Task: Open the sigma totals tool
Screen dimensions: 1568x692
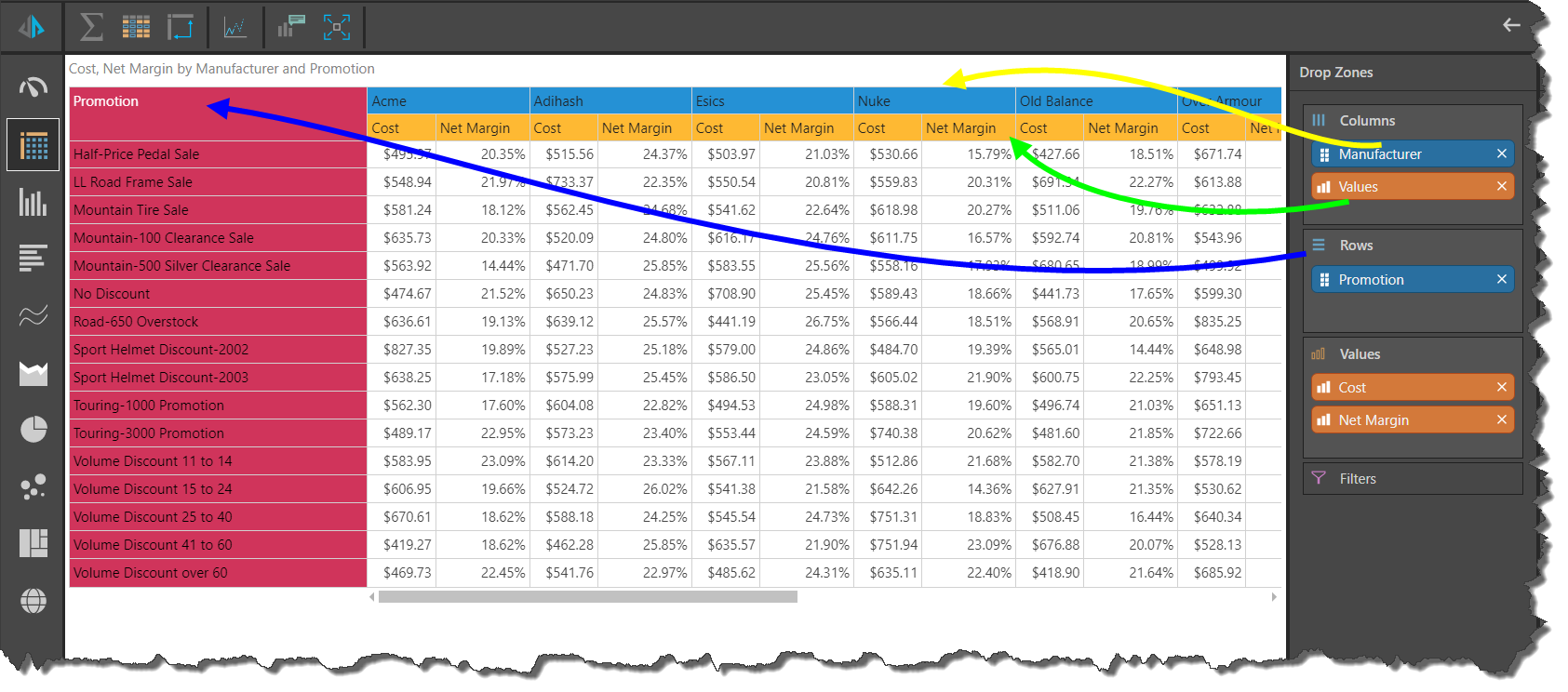Action: click(91, 26)
